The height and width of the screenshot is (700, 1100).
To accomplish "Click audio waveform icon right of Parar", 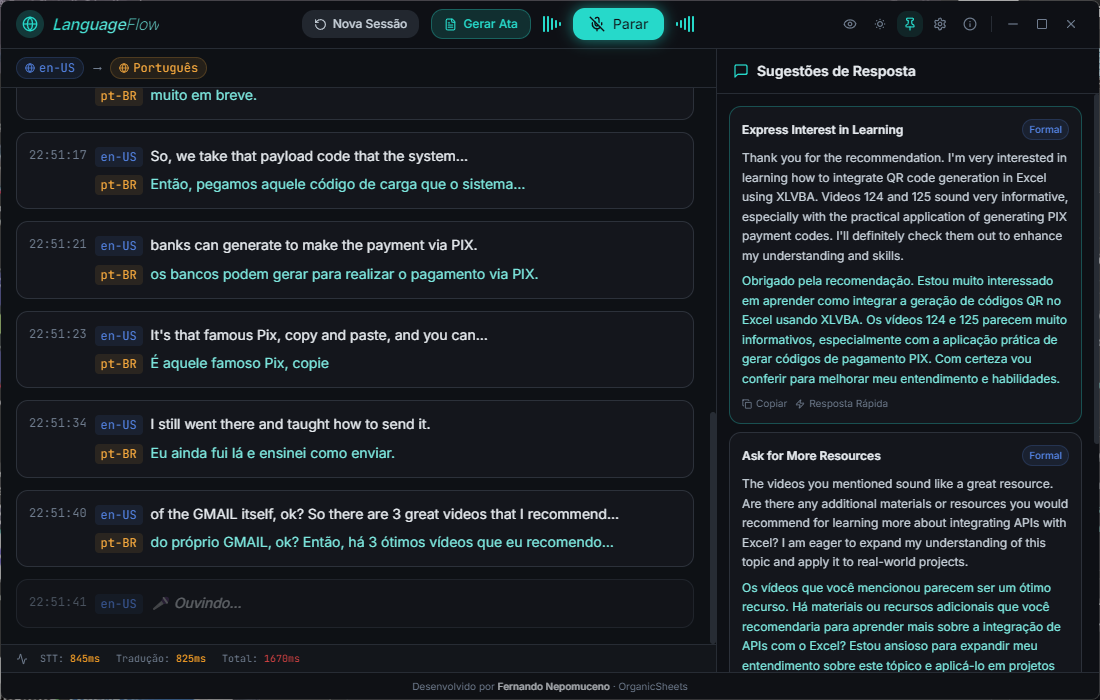I will tap(685, 24).
